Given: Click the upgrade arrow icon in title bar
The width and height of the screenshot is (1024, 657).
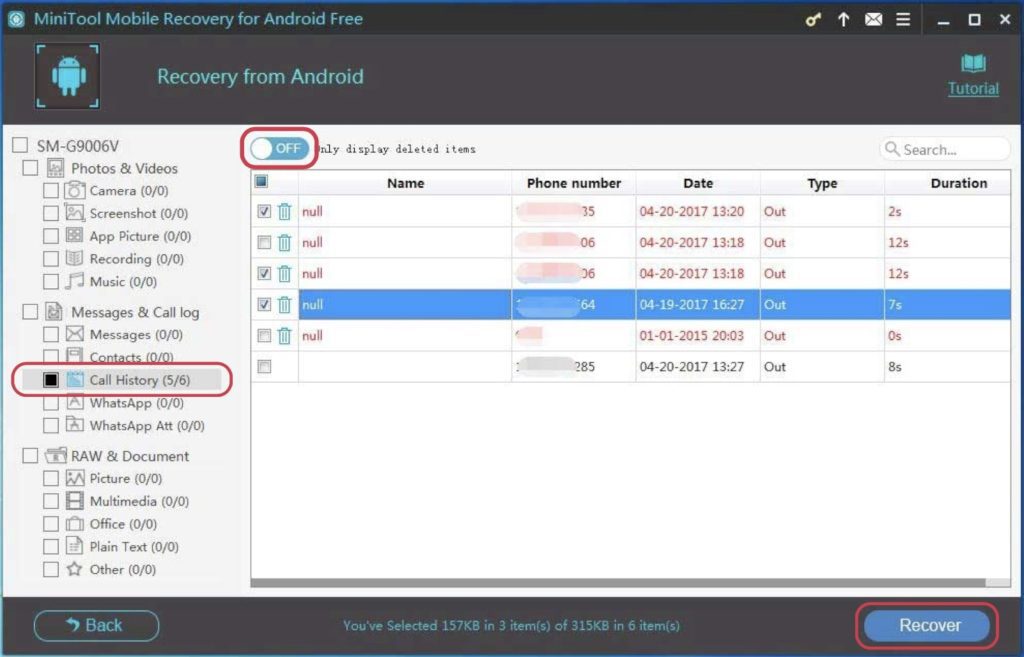Looking at the screenshot, I should (x=843, y=20).
